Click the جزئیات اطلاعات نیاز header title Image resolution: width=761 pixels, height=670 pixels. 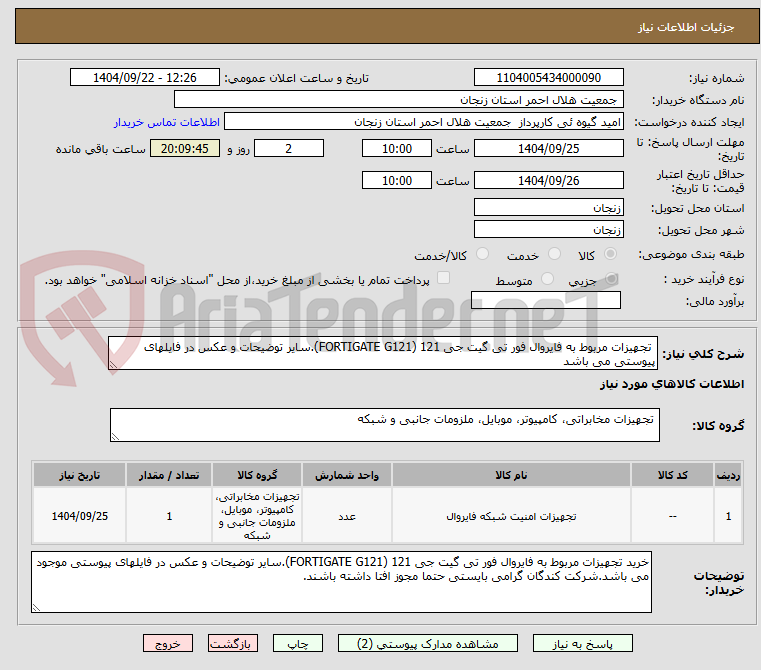[686, 27]
